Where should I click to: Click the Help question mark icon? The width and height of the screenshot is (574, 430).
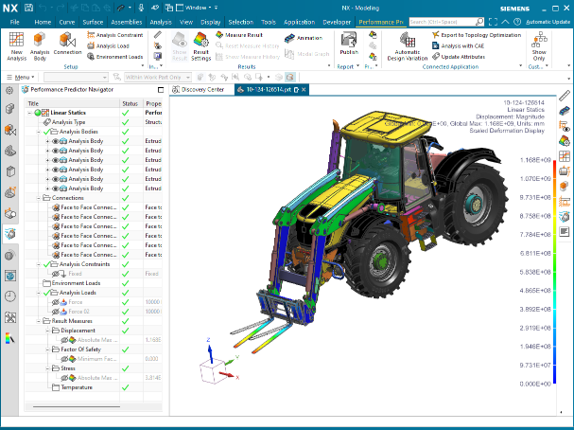pyautogui.click(x=517, y=22)
